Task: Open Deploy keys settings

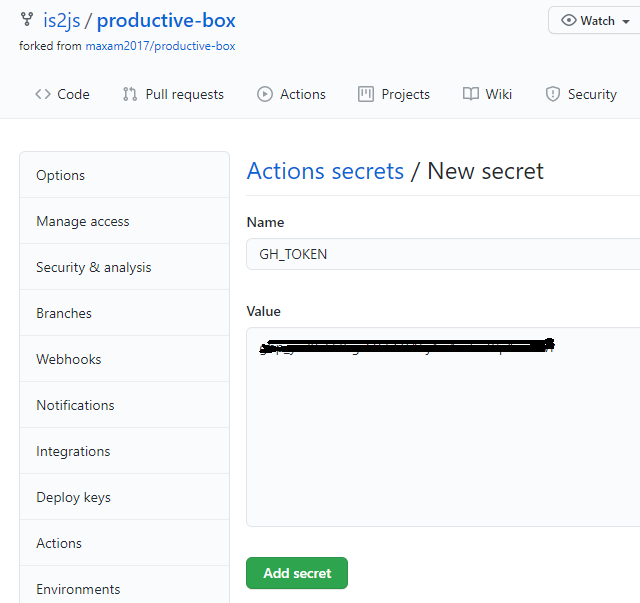Action: 124,497
